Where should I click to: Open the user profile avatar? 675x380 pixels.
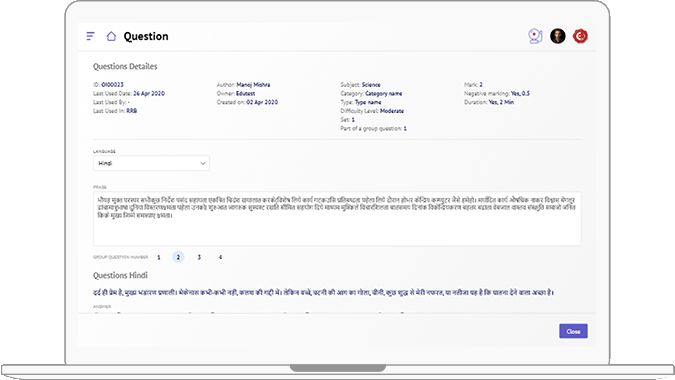(557, 36)
